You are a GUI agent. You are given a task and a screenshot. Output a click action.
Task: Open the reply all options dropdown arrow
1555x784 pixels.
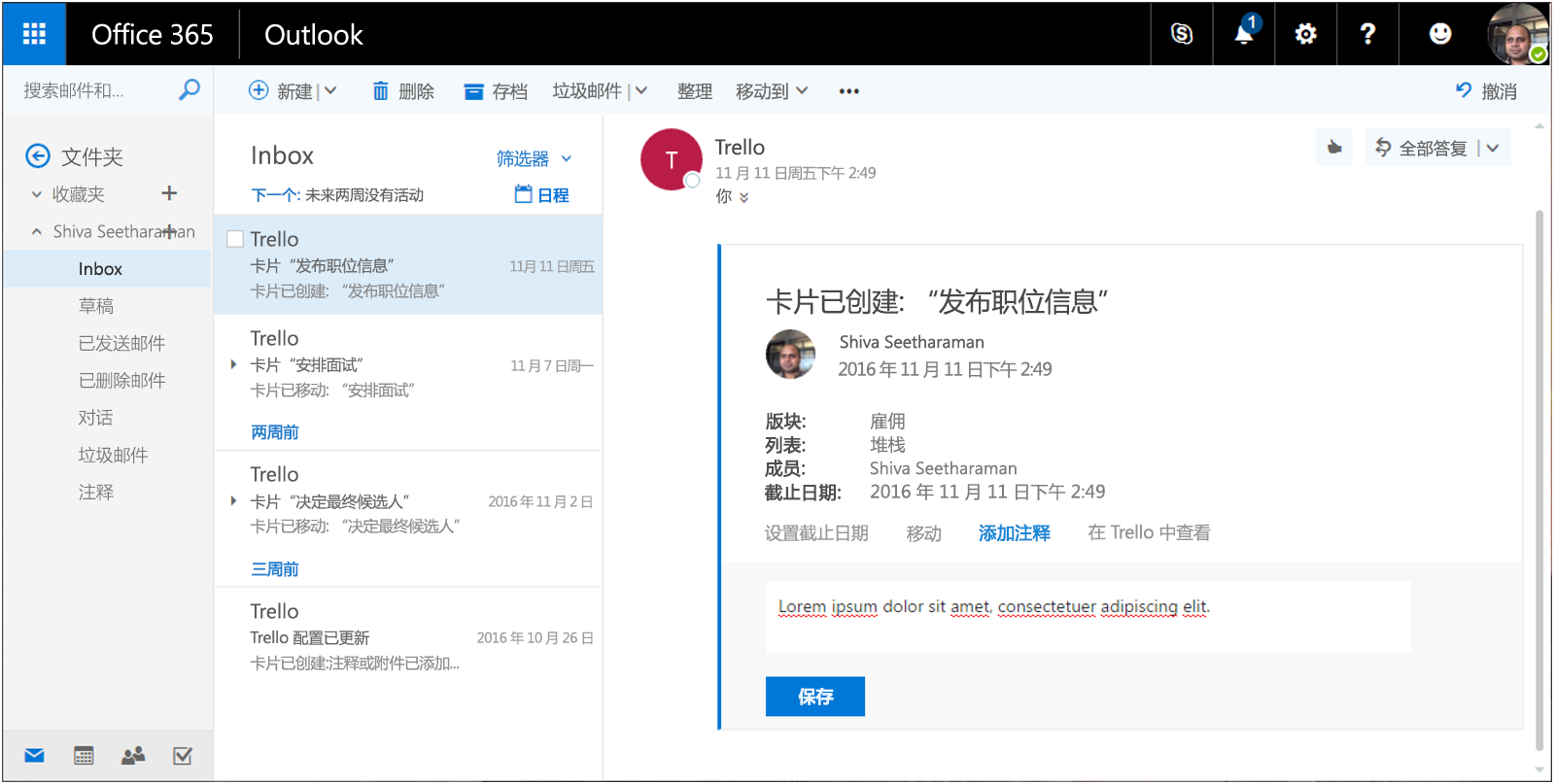1493,148
